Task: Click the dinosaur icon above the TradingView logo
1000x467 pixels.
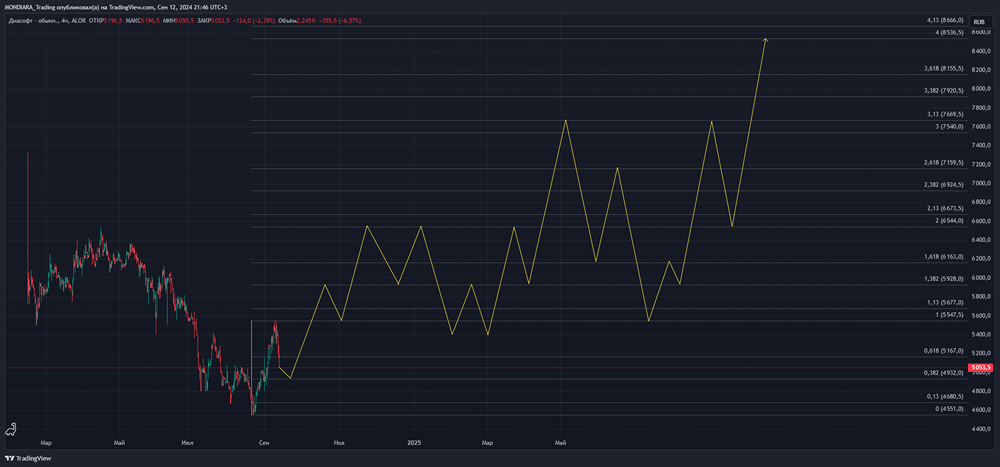Action: (x=11, y=430)
